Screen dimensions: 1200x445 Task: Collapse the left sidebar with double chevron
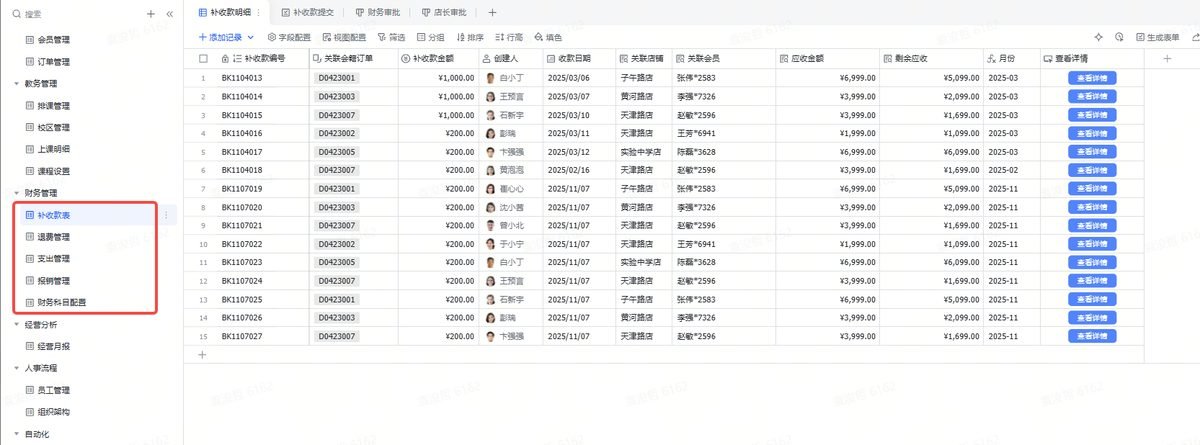coord(169,14)
